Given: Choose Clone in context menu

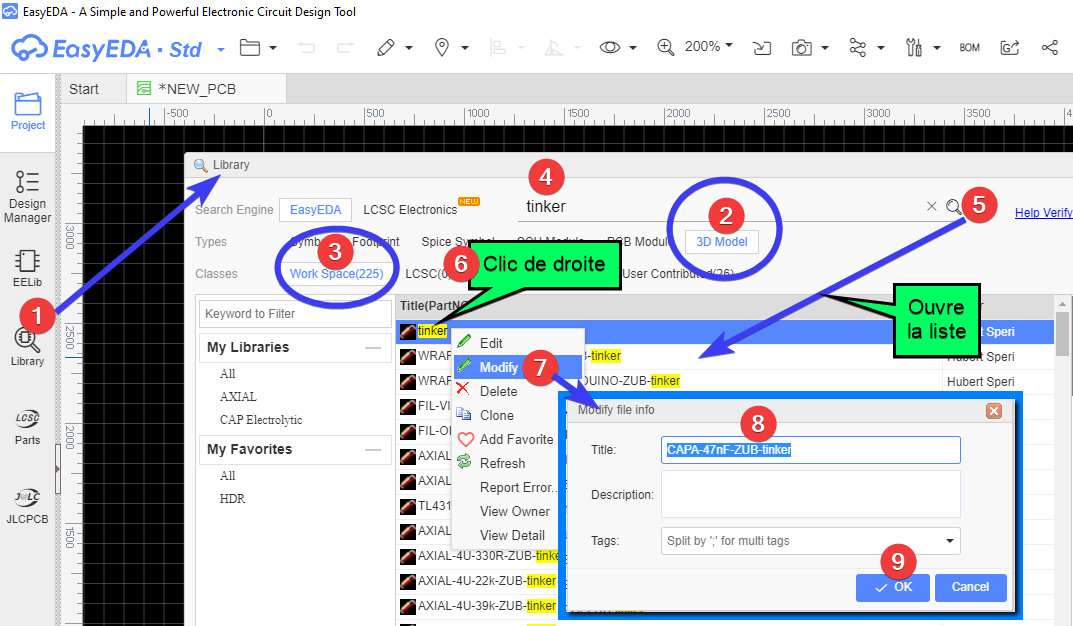Looking at the screenshot, I should (x=519, y=415).
